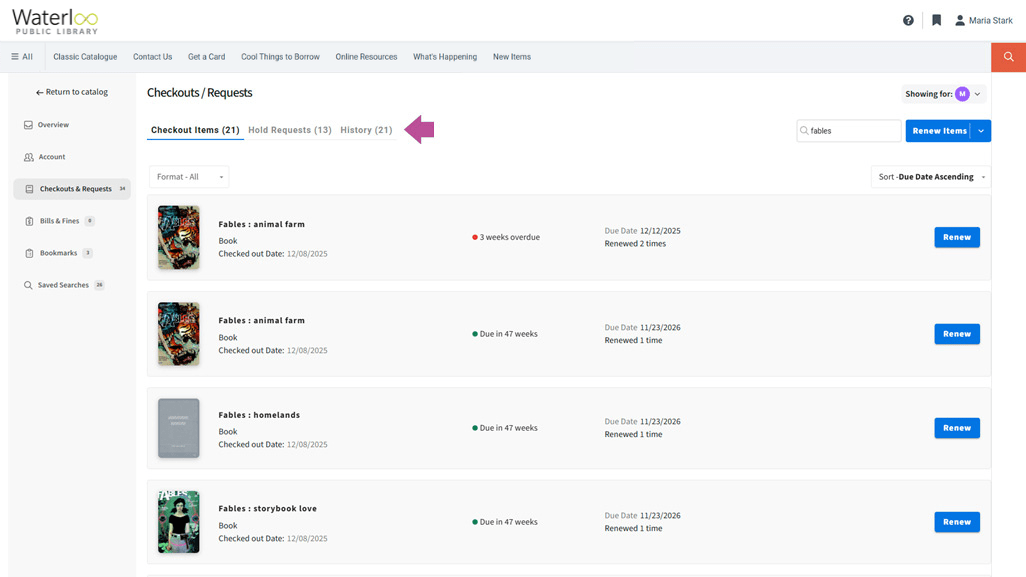Click the user profile icon beside Maria Stark
This screenshot has height=577, width=1026.
[x=957, y=19]
